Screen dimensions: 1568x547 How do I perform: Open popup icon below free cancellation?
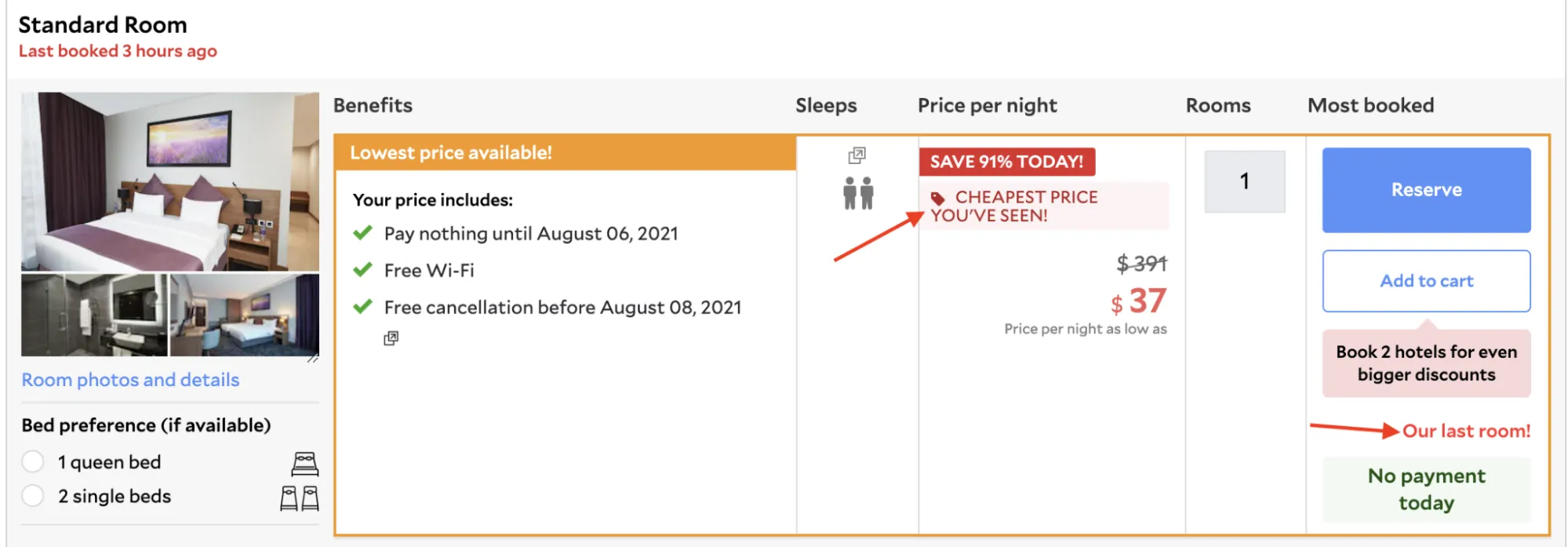[391, 338]
